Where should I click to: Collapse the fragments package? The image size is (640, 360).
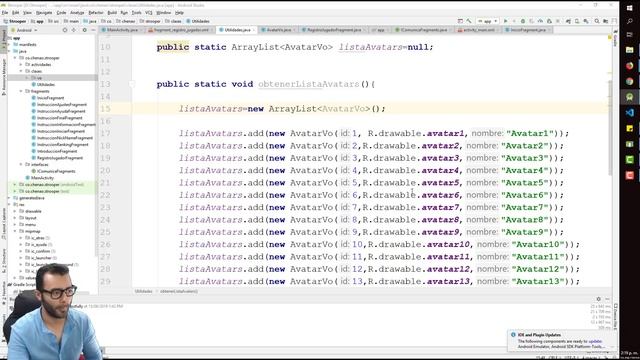(x=21, y=91)
